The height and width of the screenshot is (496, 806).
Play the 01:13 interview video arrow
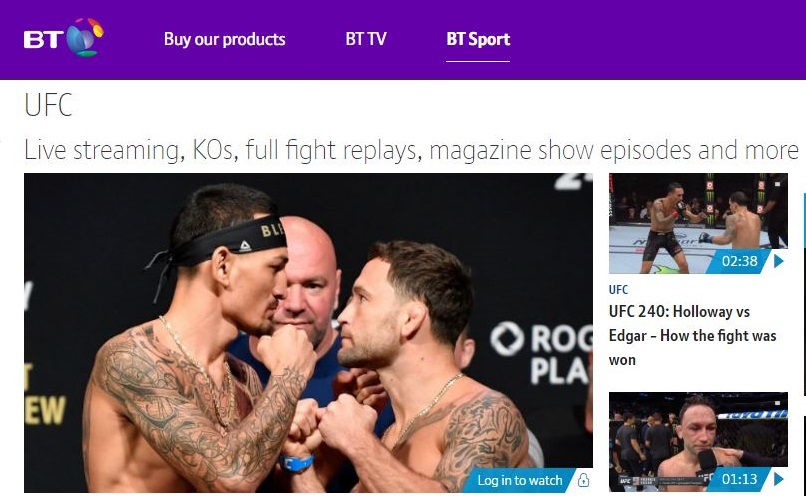(779, 479)
